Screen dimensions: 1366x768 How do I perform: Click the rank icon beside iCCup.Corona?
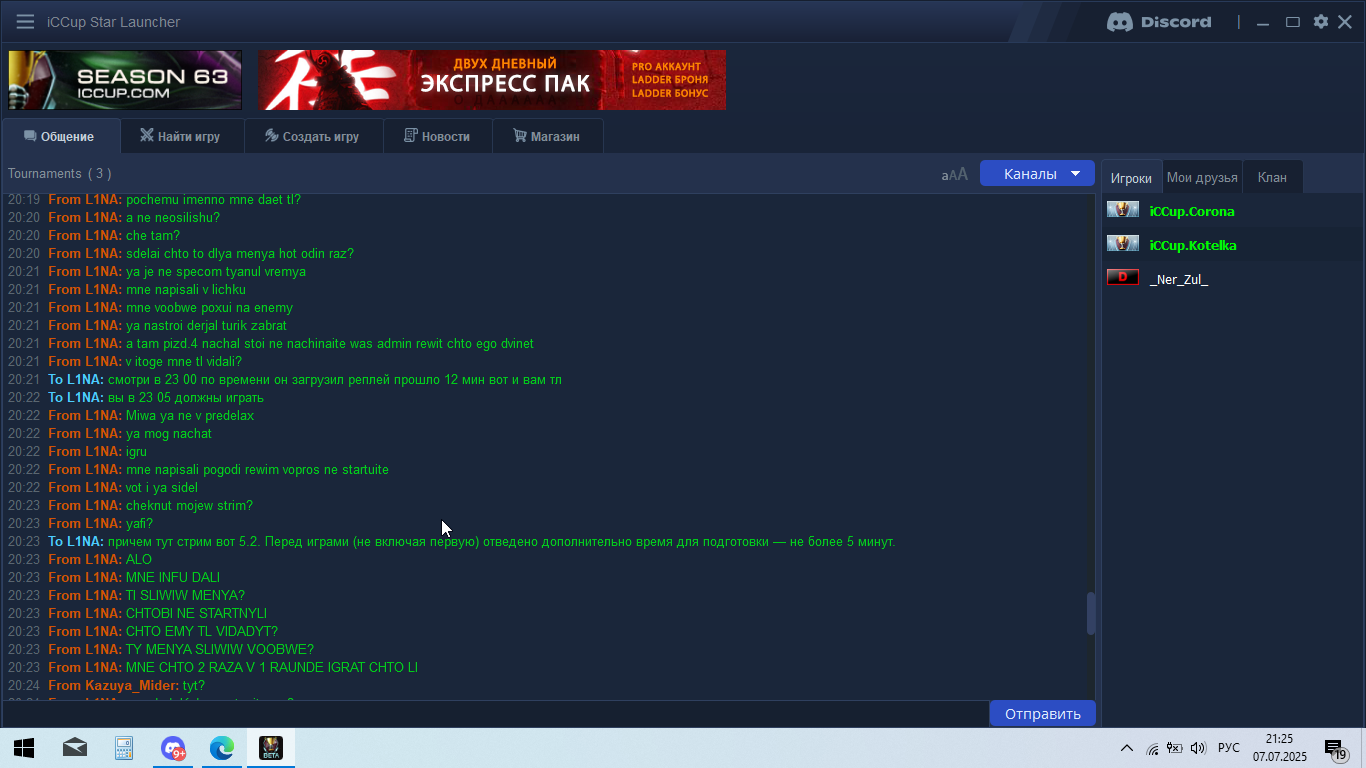(x=1123, y=210)
